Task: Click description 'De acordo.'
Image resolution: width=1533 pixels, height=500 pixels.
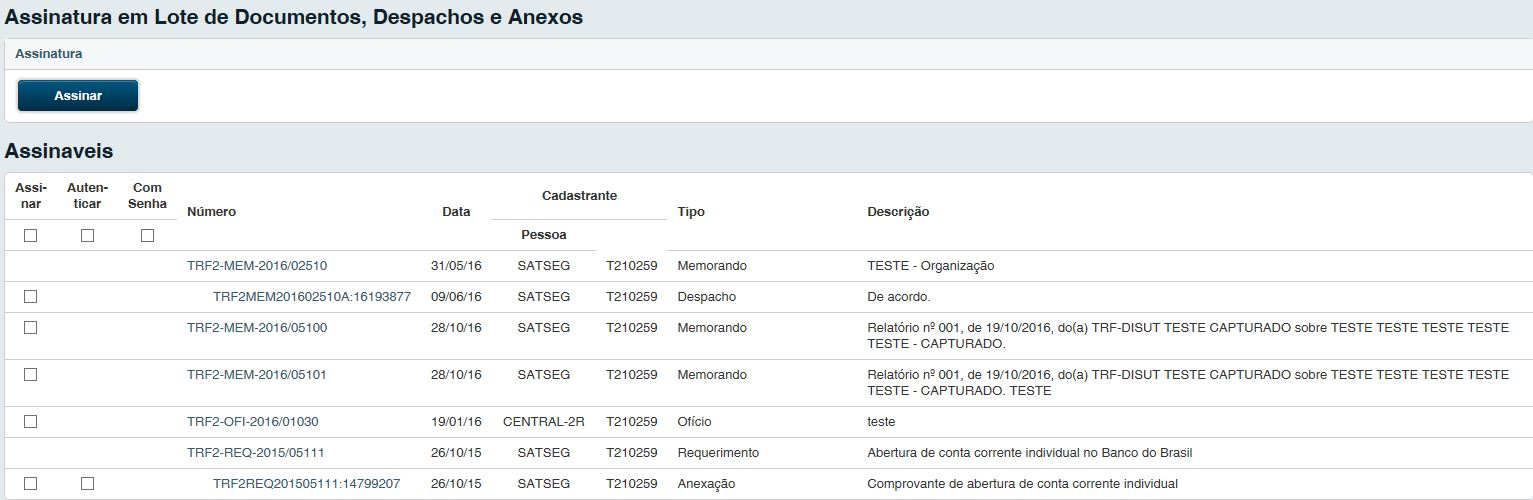Action: (899, 297)
